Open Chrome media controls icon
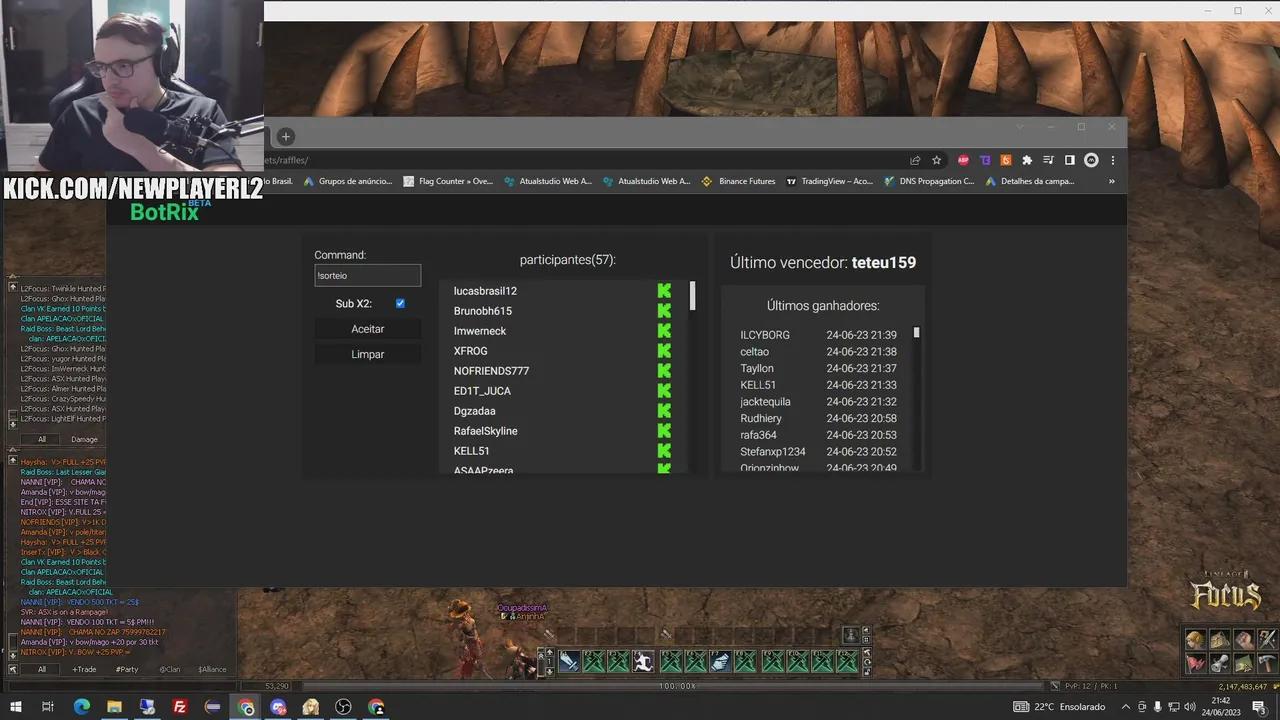The image size is (1280, 720). pos(1048,160)
